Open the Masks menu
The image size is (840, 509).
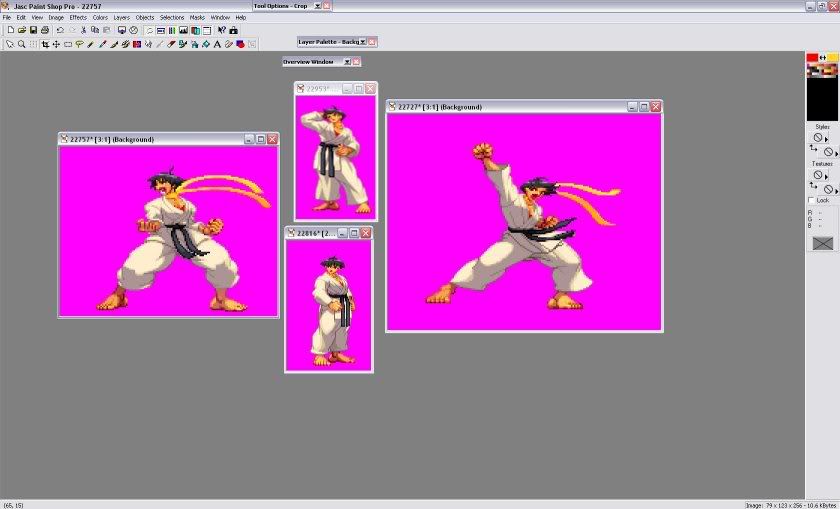[197, 18]
